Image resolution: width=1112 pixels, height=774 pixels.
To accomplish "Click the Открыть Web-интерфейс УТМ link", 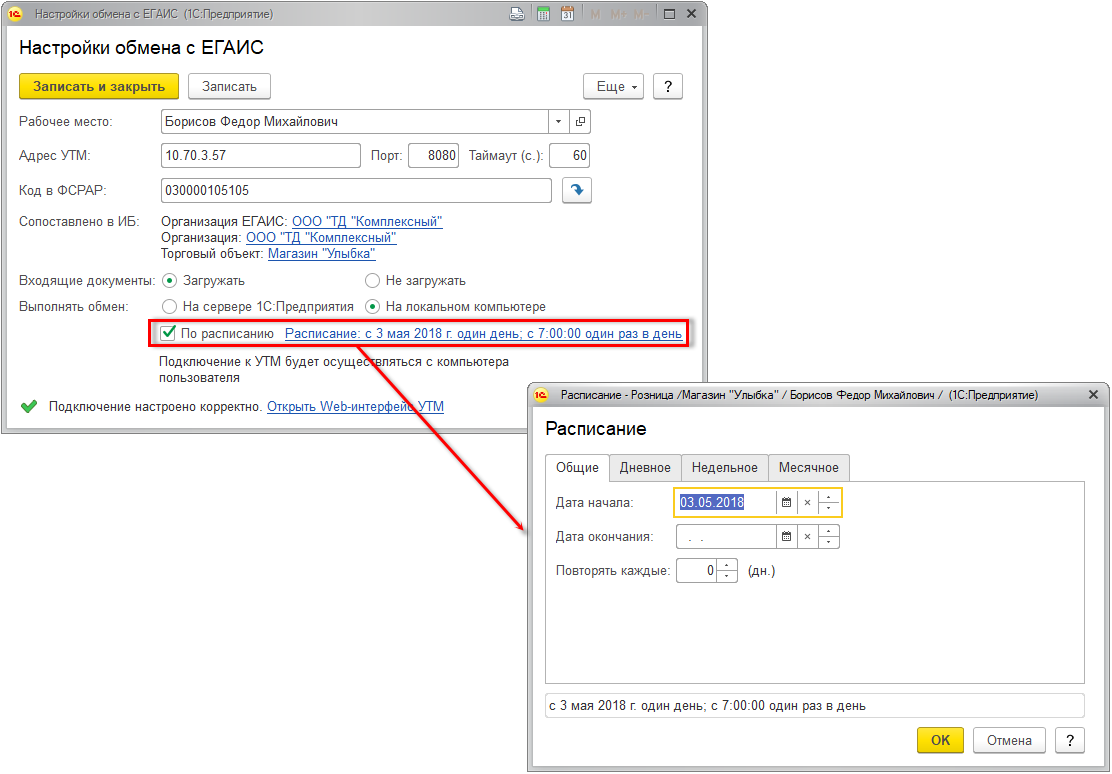I will point(355,407).
